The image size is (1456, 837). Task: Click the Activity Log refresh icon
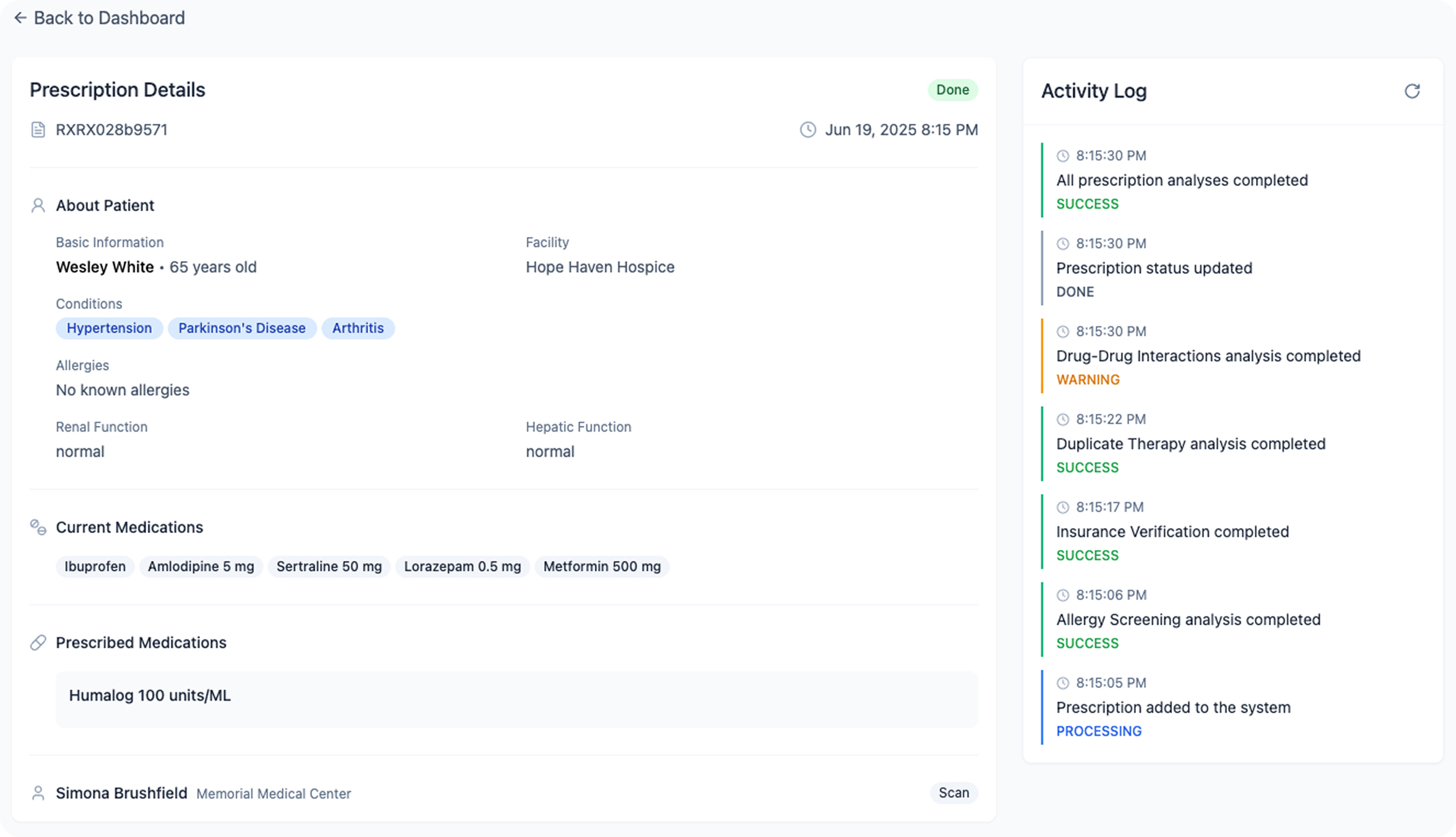click(1411, 91)
